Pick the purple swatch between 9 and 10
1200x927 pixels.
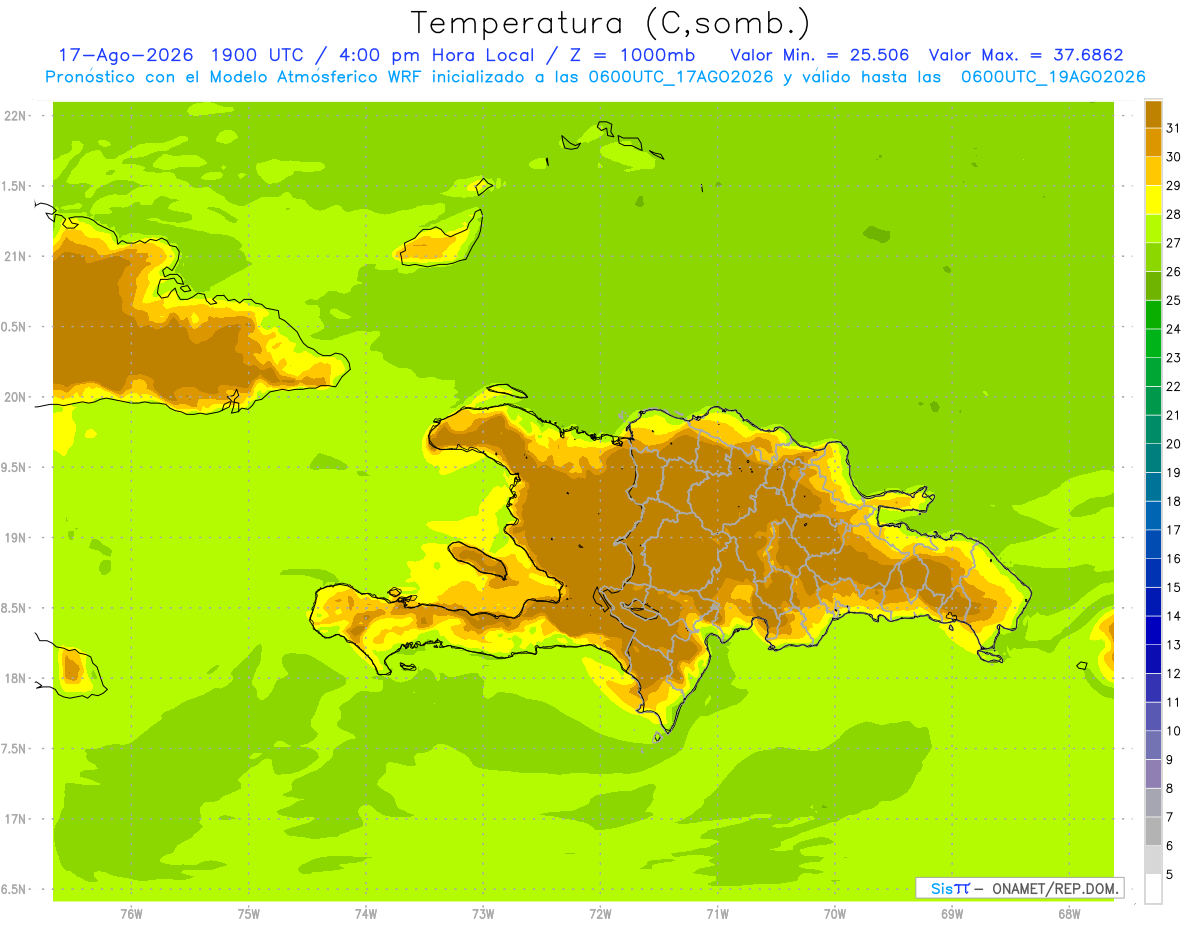click(1153, 745)
